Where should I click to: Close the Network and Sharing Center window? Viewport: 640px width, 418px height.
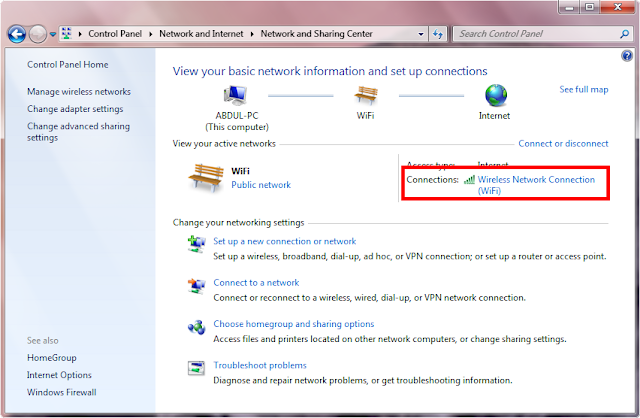[617, 7]
